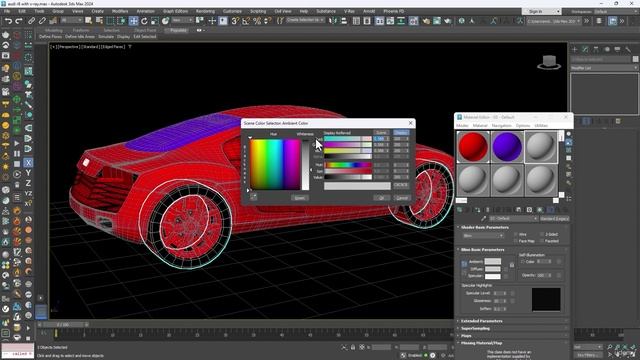Screen dimensions: 640x360
Task: Open the Material Editor Navigation menu
Action: coord(501,126)
